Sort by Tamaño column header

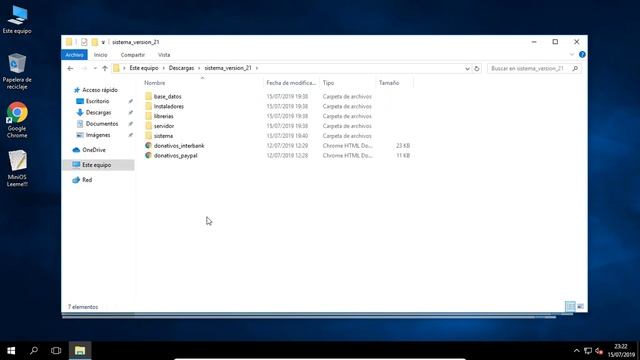click(x=394, y=83)
